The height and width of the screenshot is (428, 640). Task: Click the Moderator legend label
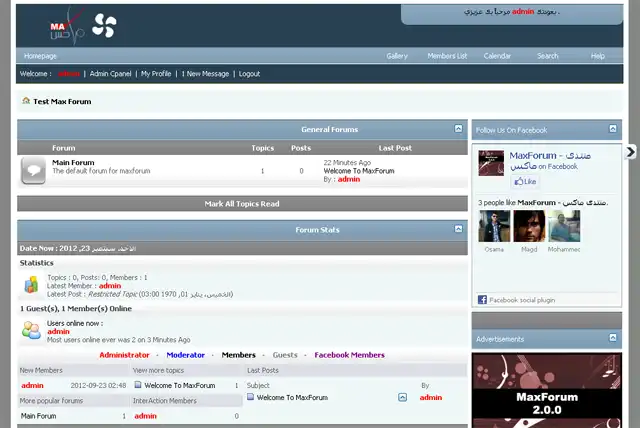tap(185, 355)
